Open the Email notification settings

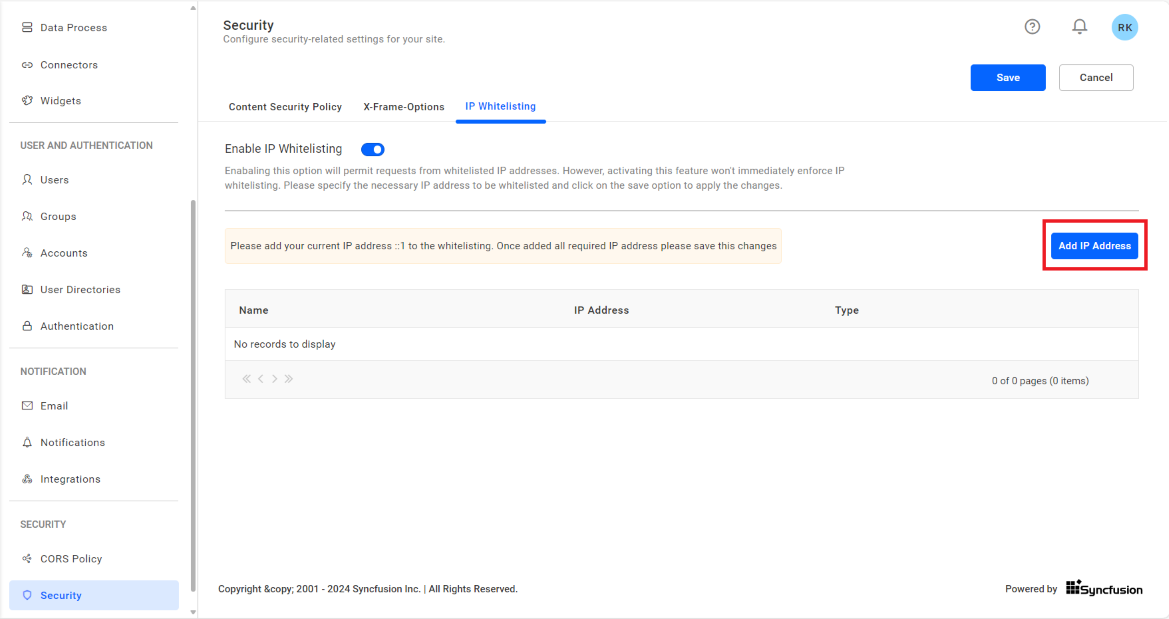56,405
